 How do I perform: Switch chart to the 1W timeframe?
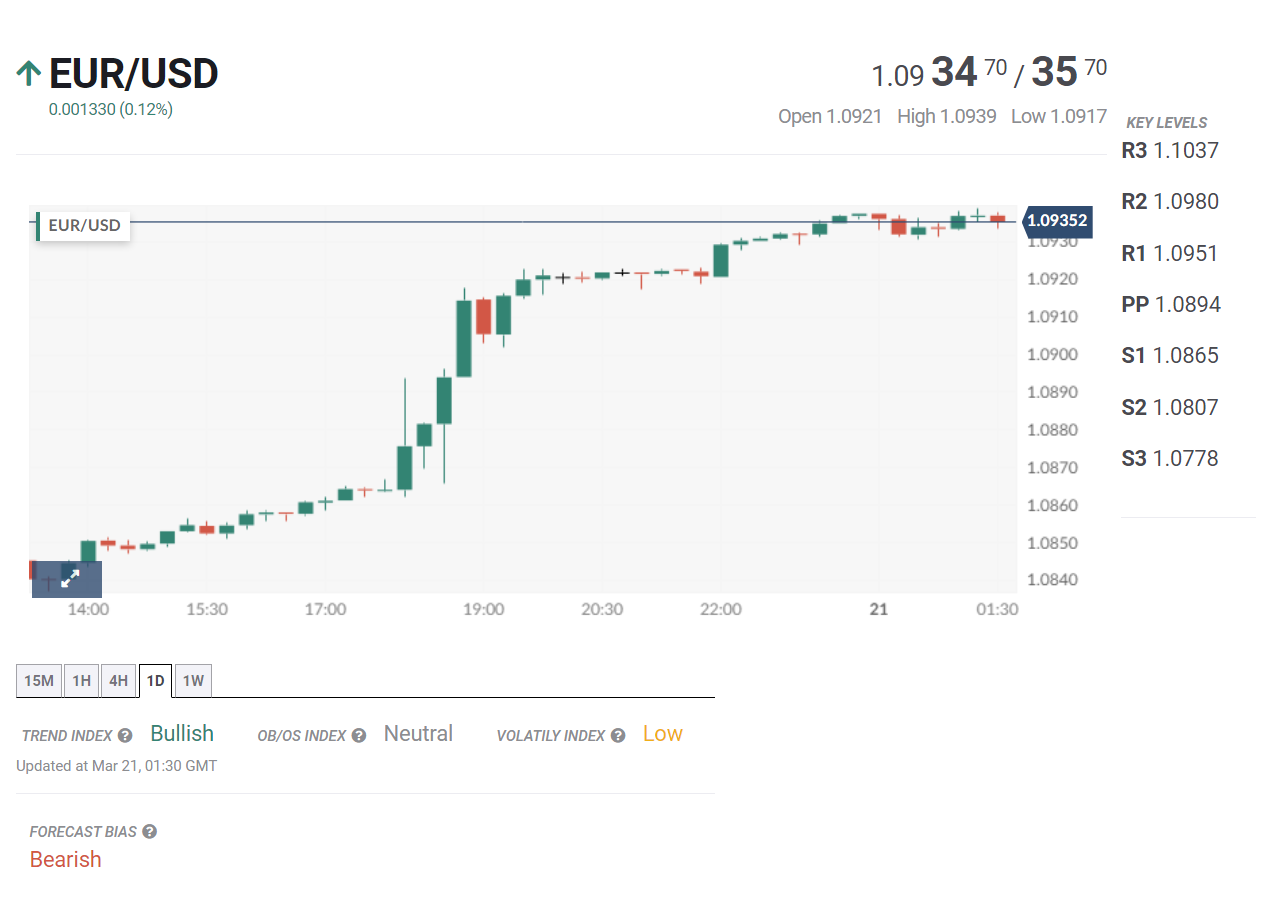[x=193, y=681]
